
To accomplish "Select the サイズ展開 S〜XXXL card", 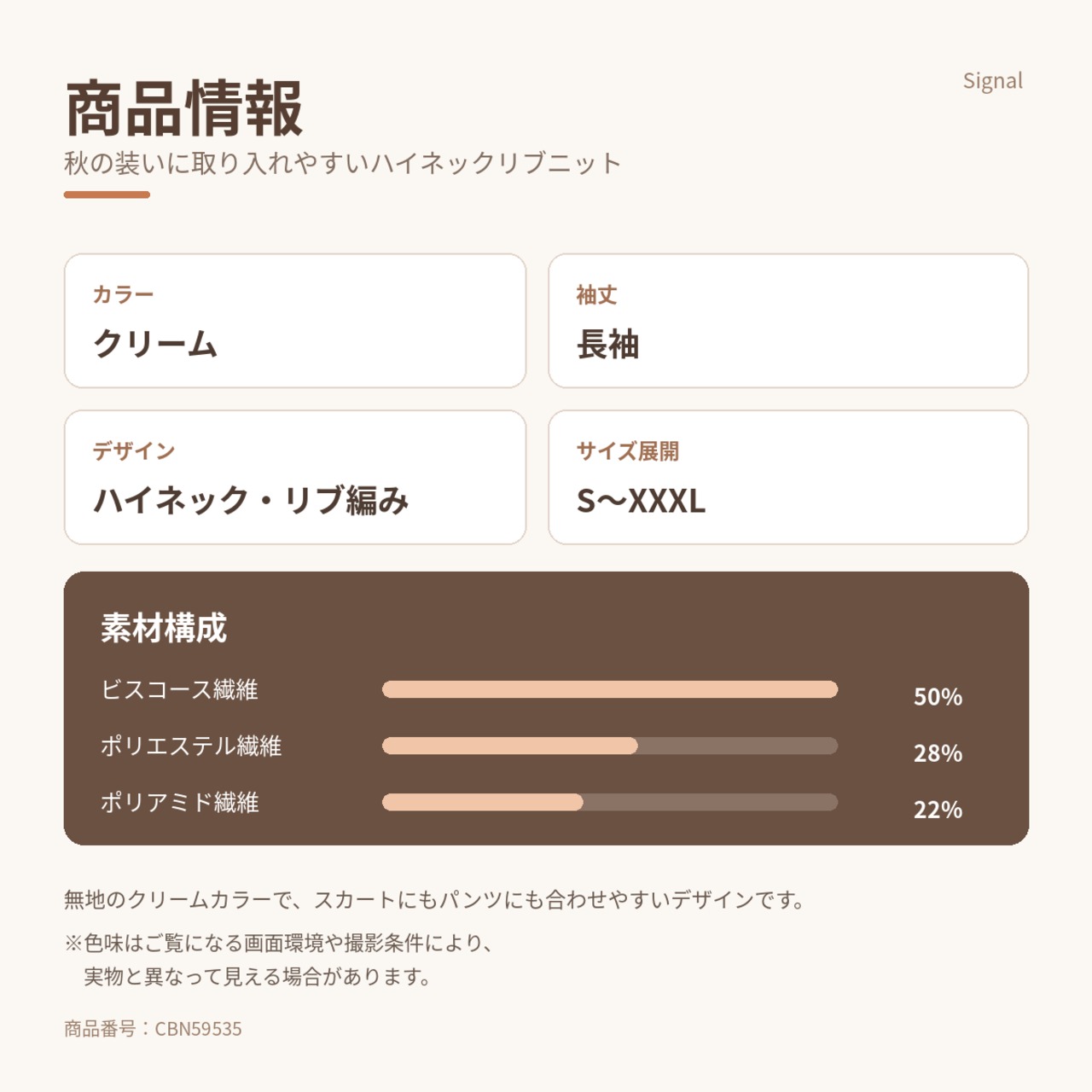I will [788, 477].
